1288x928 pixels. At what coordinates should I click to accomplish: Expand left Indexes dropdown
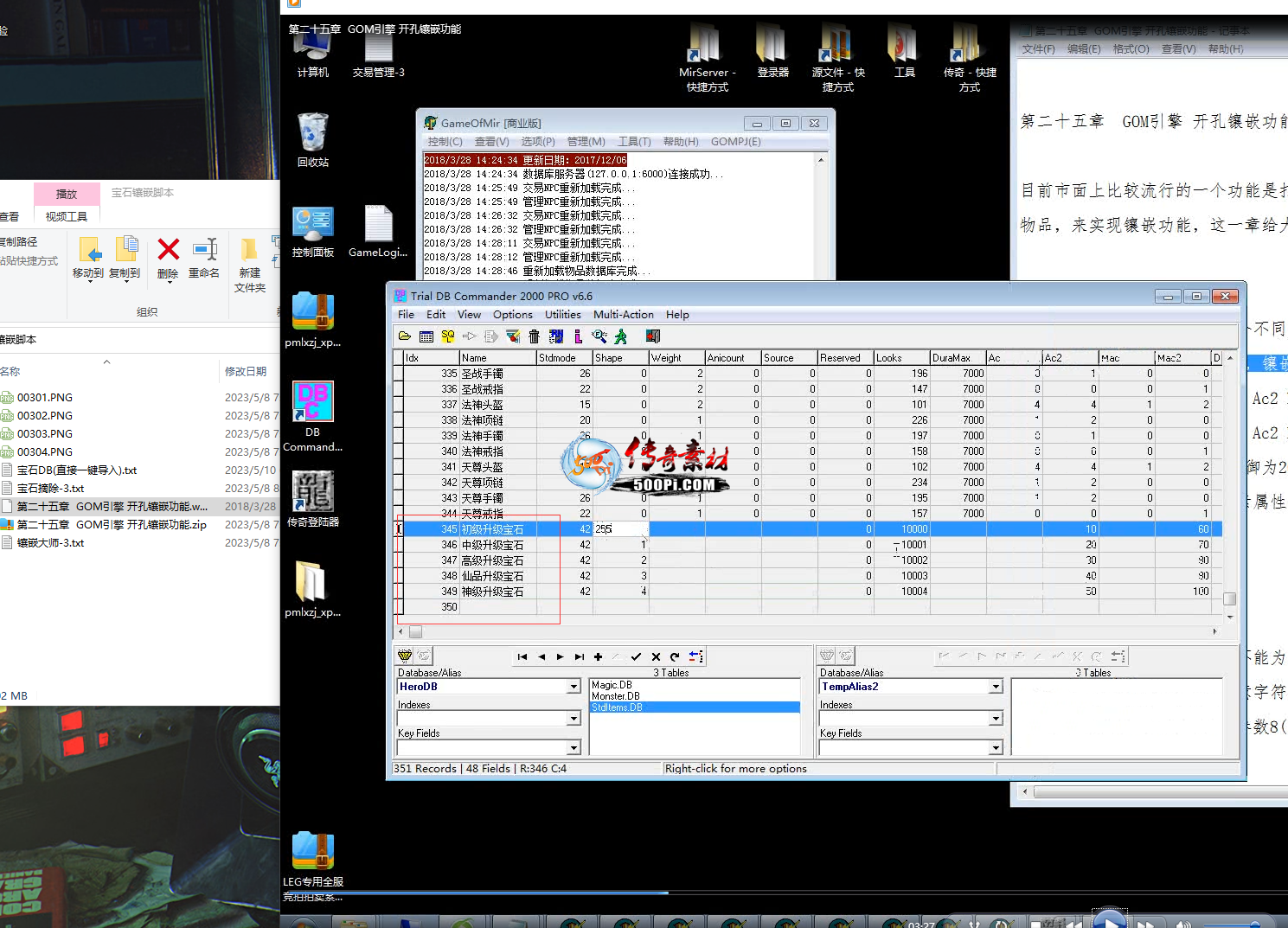574,719
